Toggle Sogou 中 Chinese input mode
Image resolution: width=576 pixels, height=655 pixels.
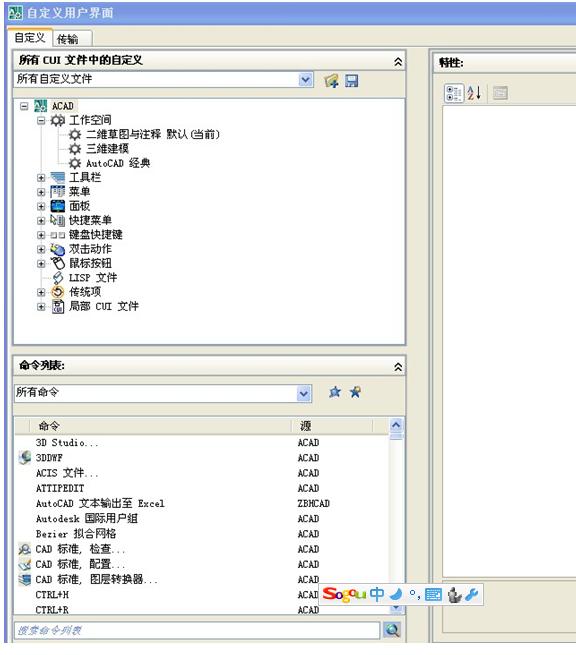pyautogui.click(x=377, y=594)
